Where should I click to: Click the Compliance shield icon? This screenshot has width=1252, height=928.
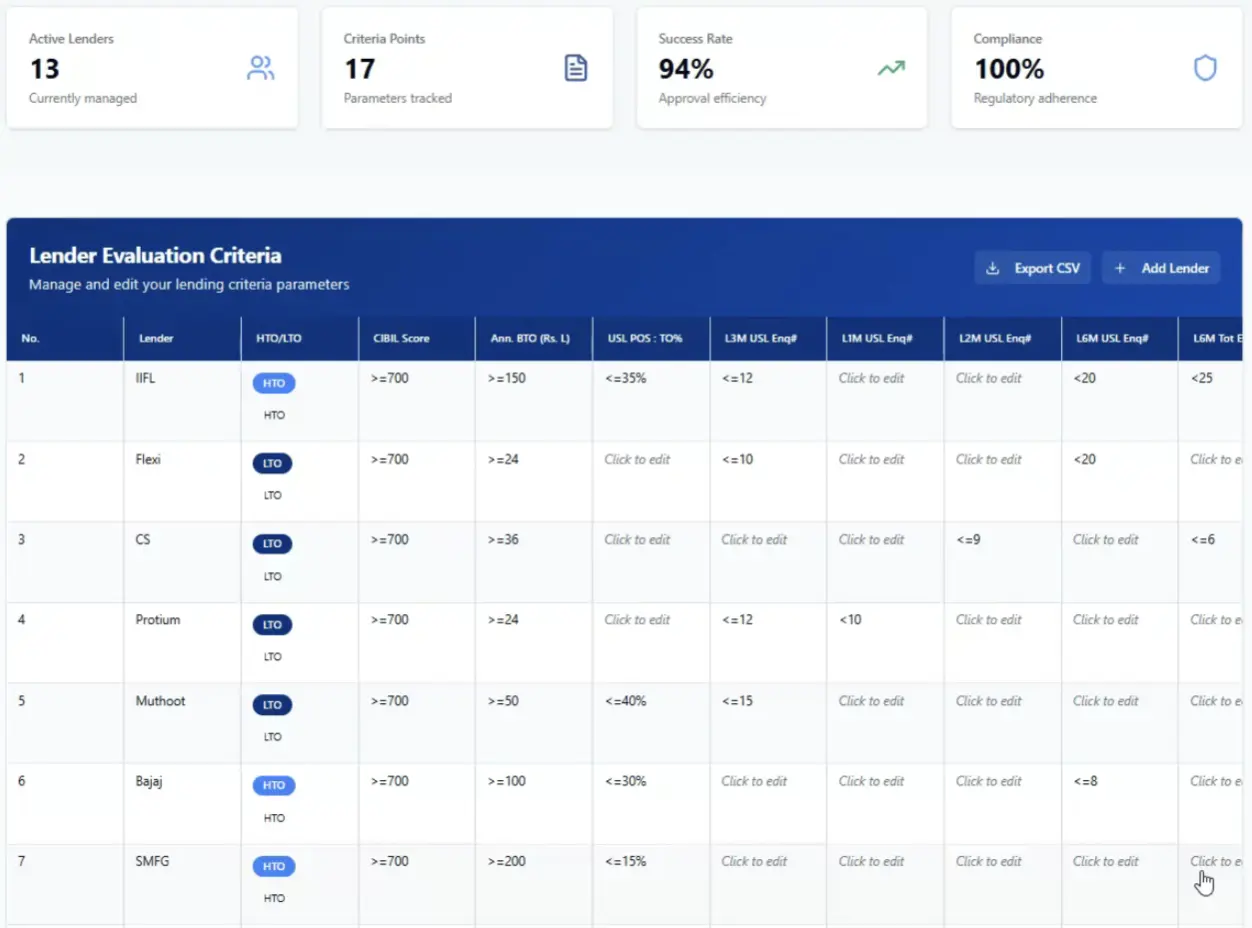tap(1205, 68)
